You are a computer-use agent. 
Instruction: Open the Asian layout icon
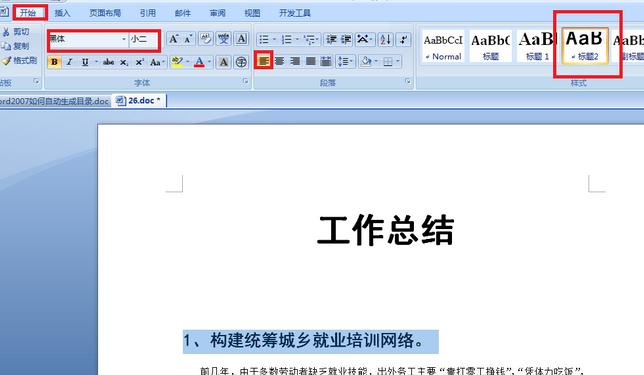[x=363, y=39]
